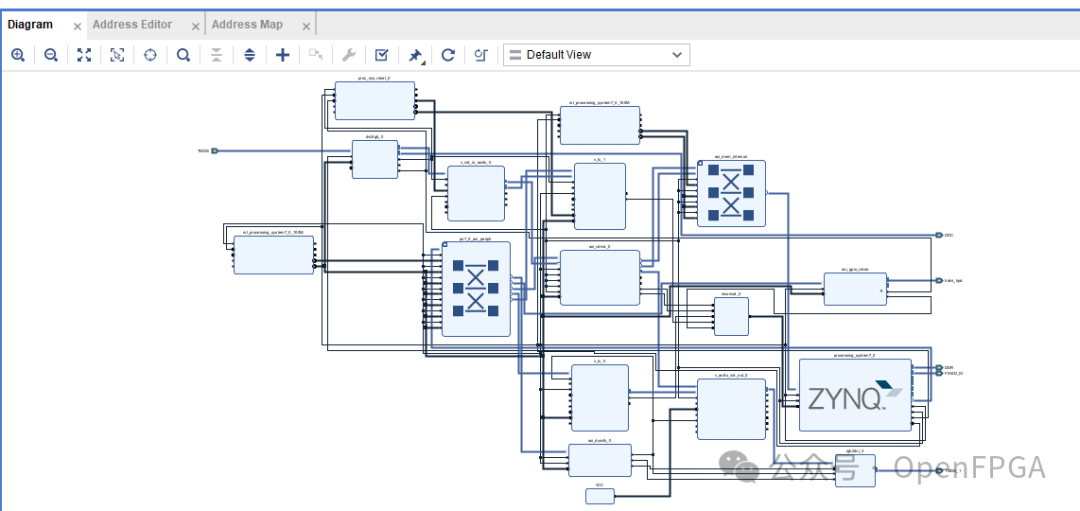Screen dimensions: 1080x511
Task: Regenerate layout with the circular arrow icon
Action: coord(448,55)
